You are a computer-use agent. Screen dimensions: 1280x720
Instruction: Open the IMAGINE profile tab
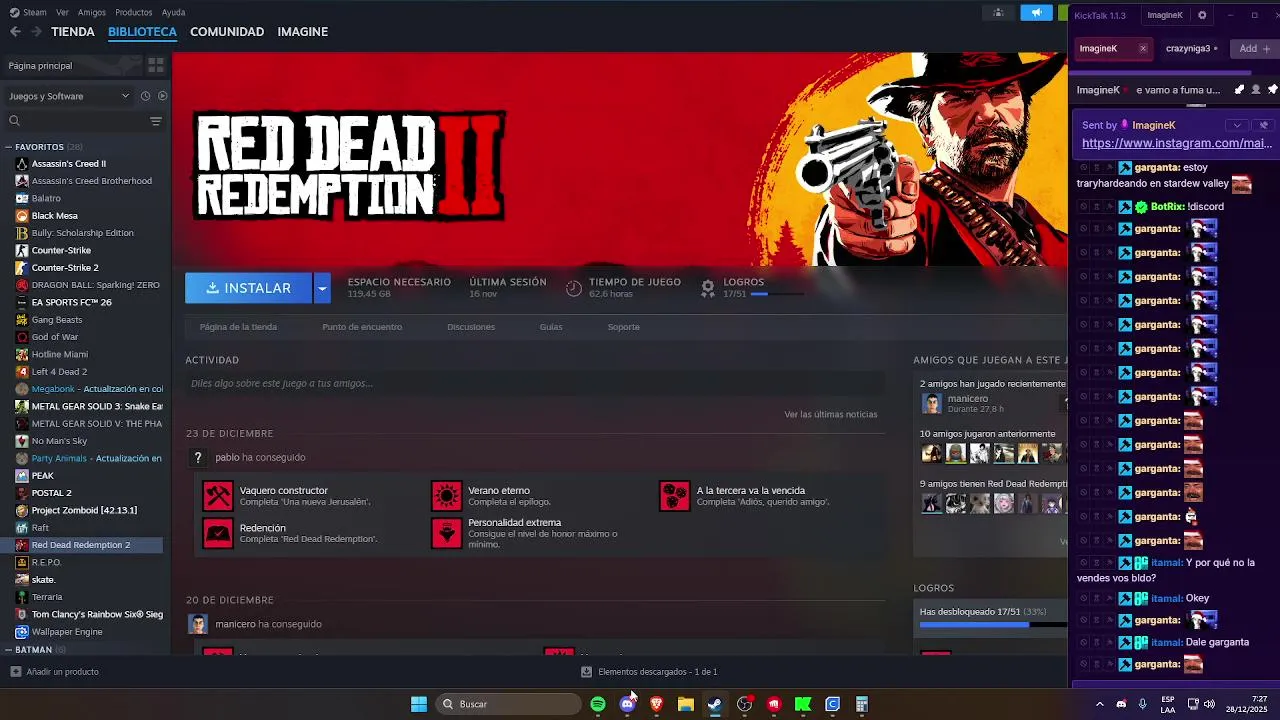click(x=303, y=32)
